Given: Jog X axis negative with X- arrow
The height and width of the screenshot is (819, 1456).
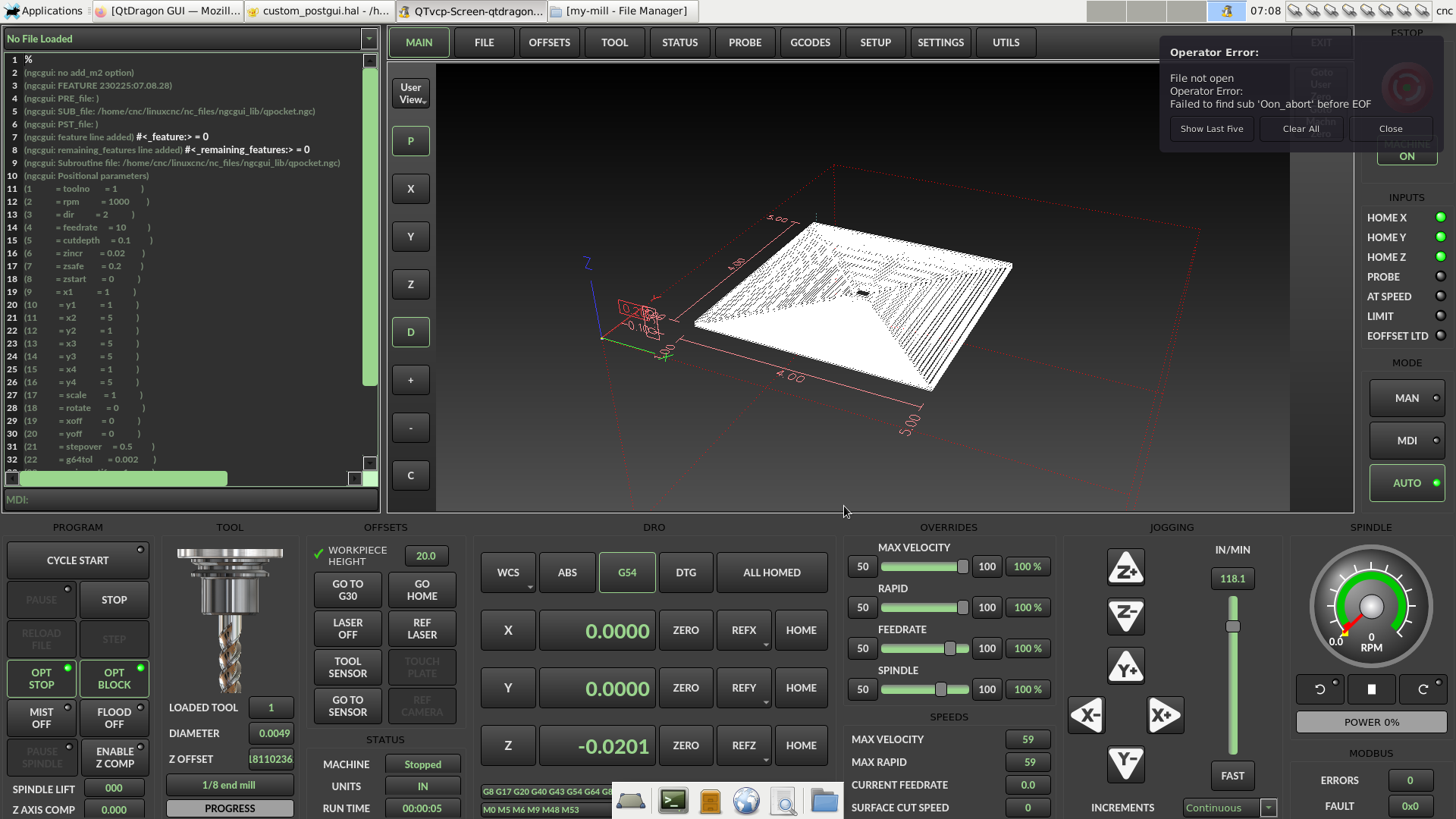Looking at the screenshot, I should (x=1087, y=715).
